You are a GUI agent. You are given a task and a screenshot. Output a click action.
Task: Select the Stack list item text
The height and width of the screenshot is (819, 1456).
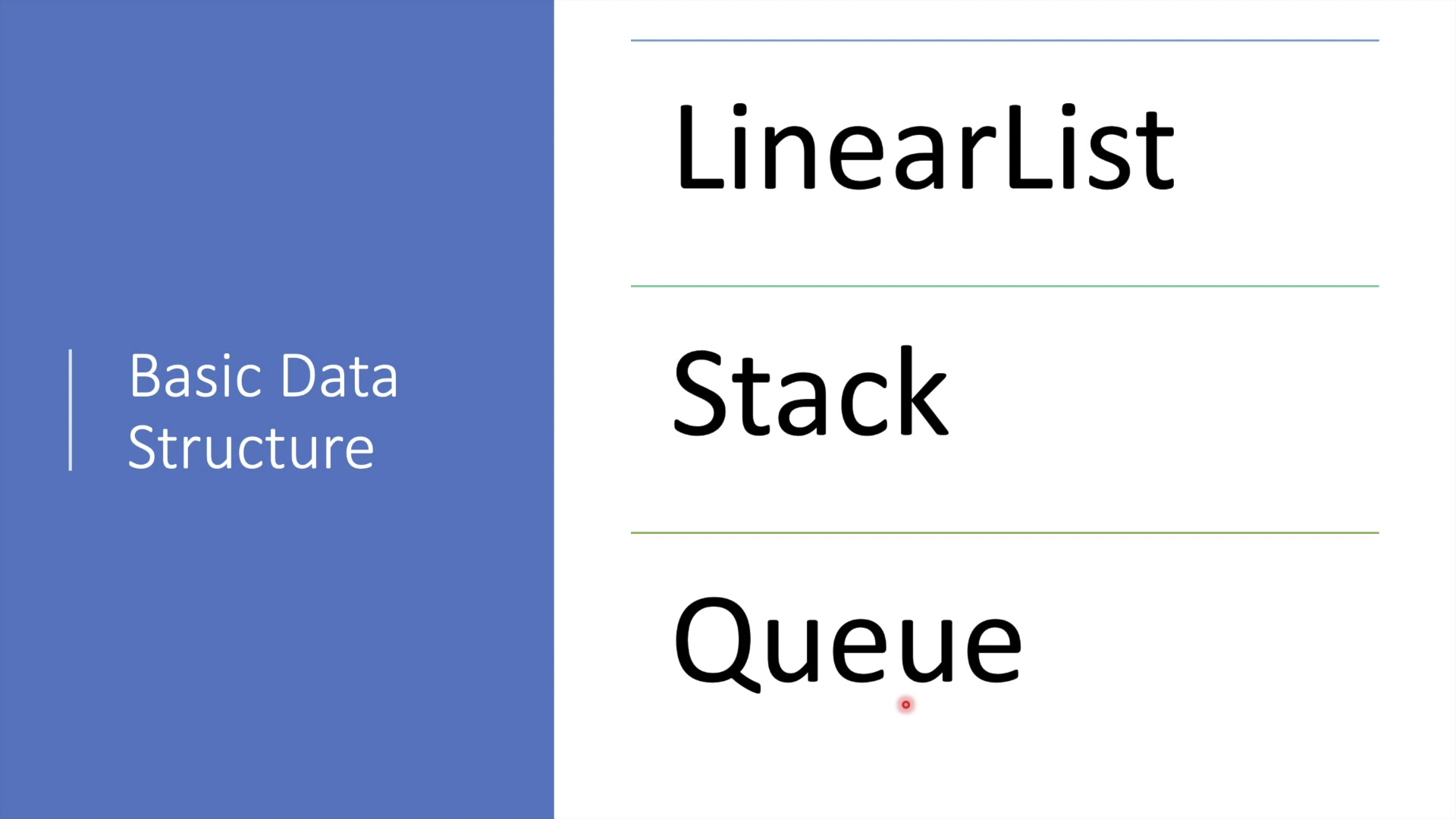click(811, 392)
